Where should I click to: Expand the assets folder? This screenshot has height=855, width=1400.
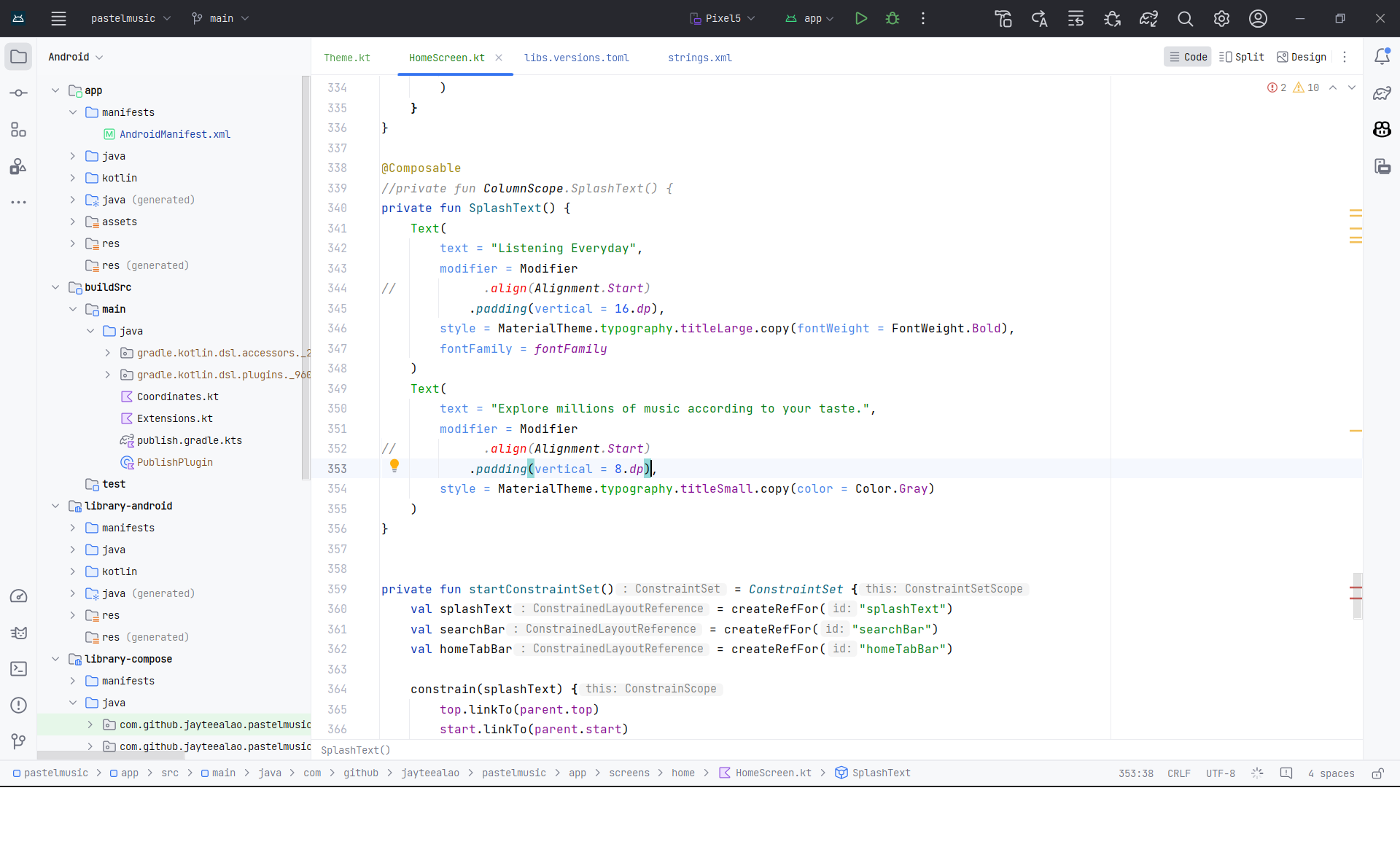tap(73, 222)
